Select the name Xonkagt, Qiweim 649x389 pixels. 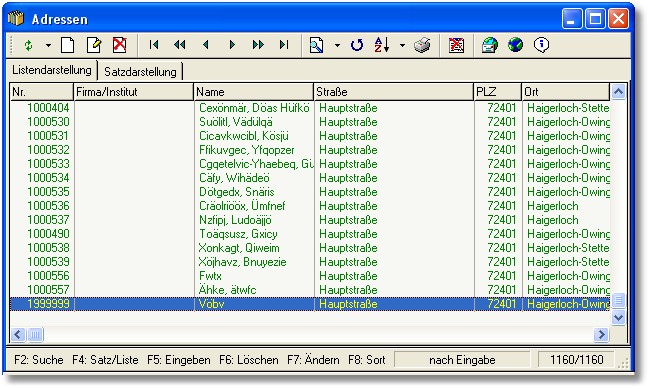pyautogui.click(x=239, y=248)
